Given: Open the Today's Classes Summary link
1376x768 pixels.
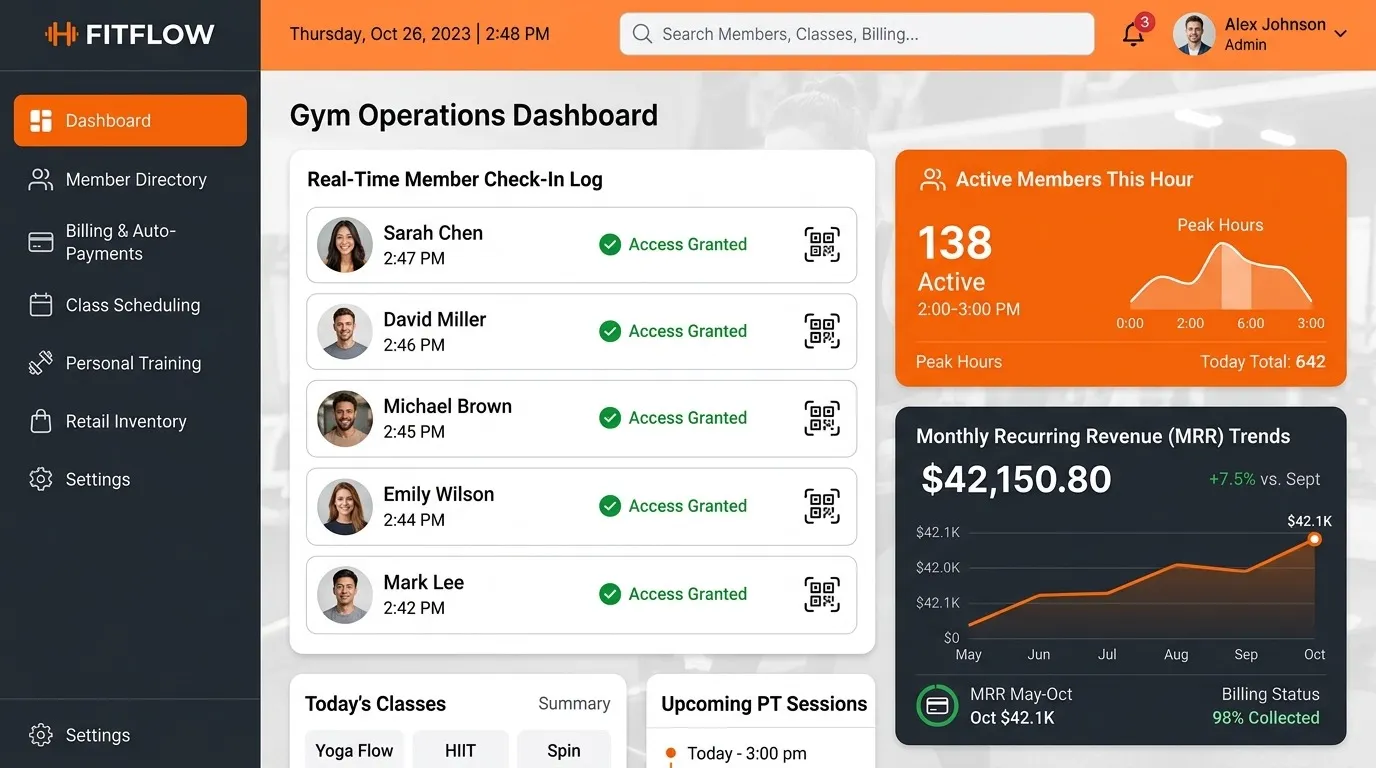Looking at the screenshot, I should coord(574,704).
